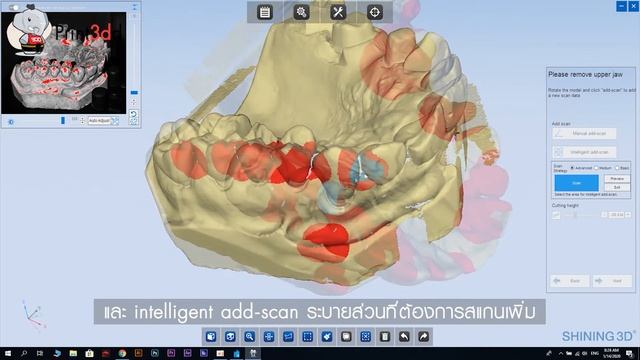Click the Exit button below Preview

[x=617, y=187]
